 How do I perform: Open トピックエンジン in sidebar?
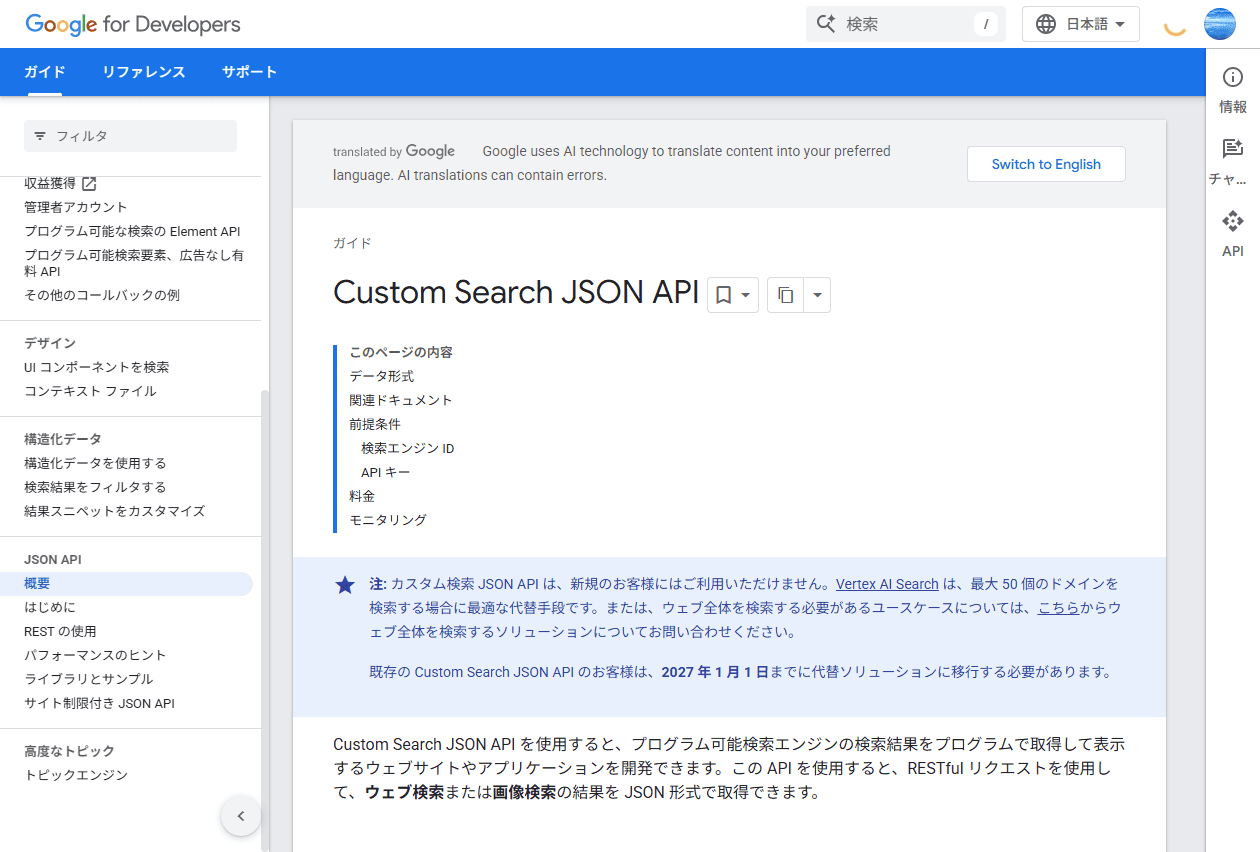point(76,775)
